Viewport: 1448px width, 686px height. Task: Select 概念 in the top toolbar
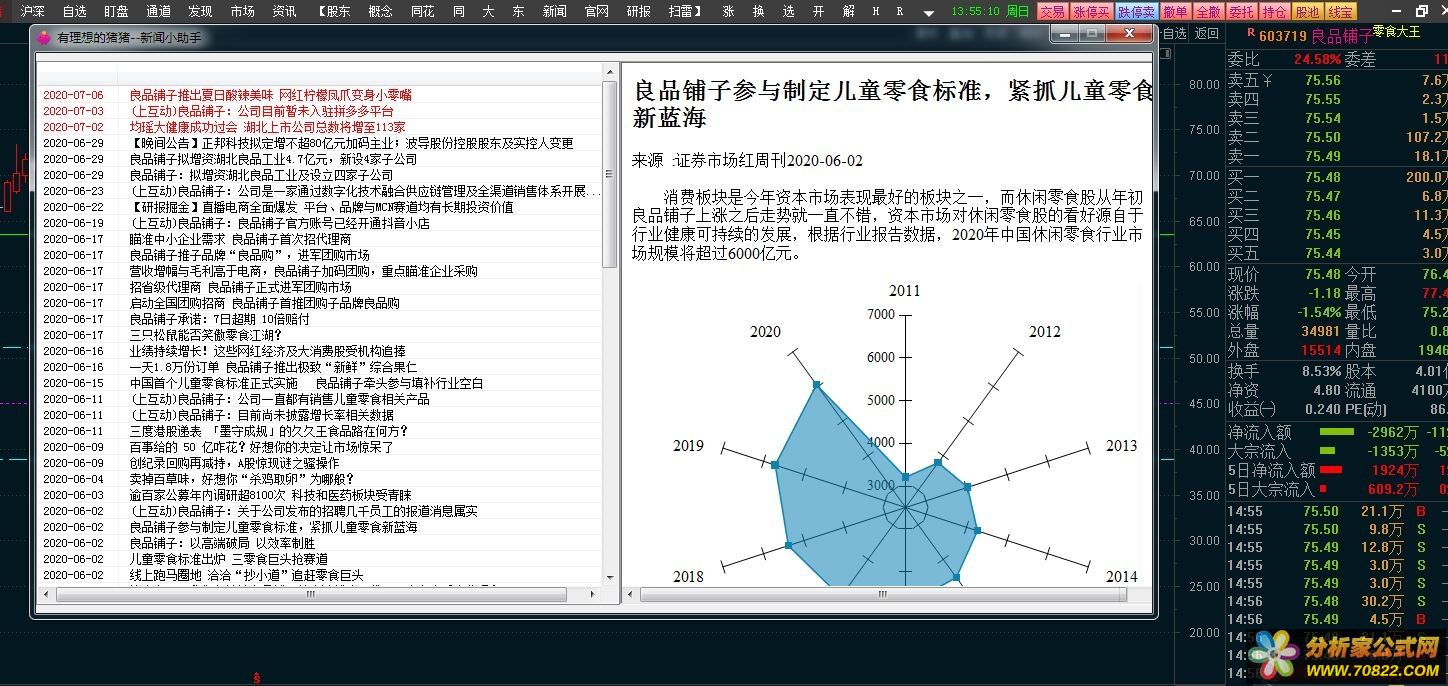[x=380, y=11]
